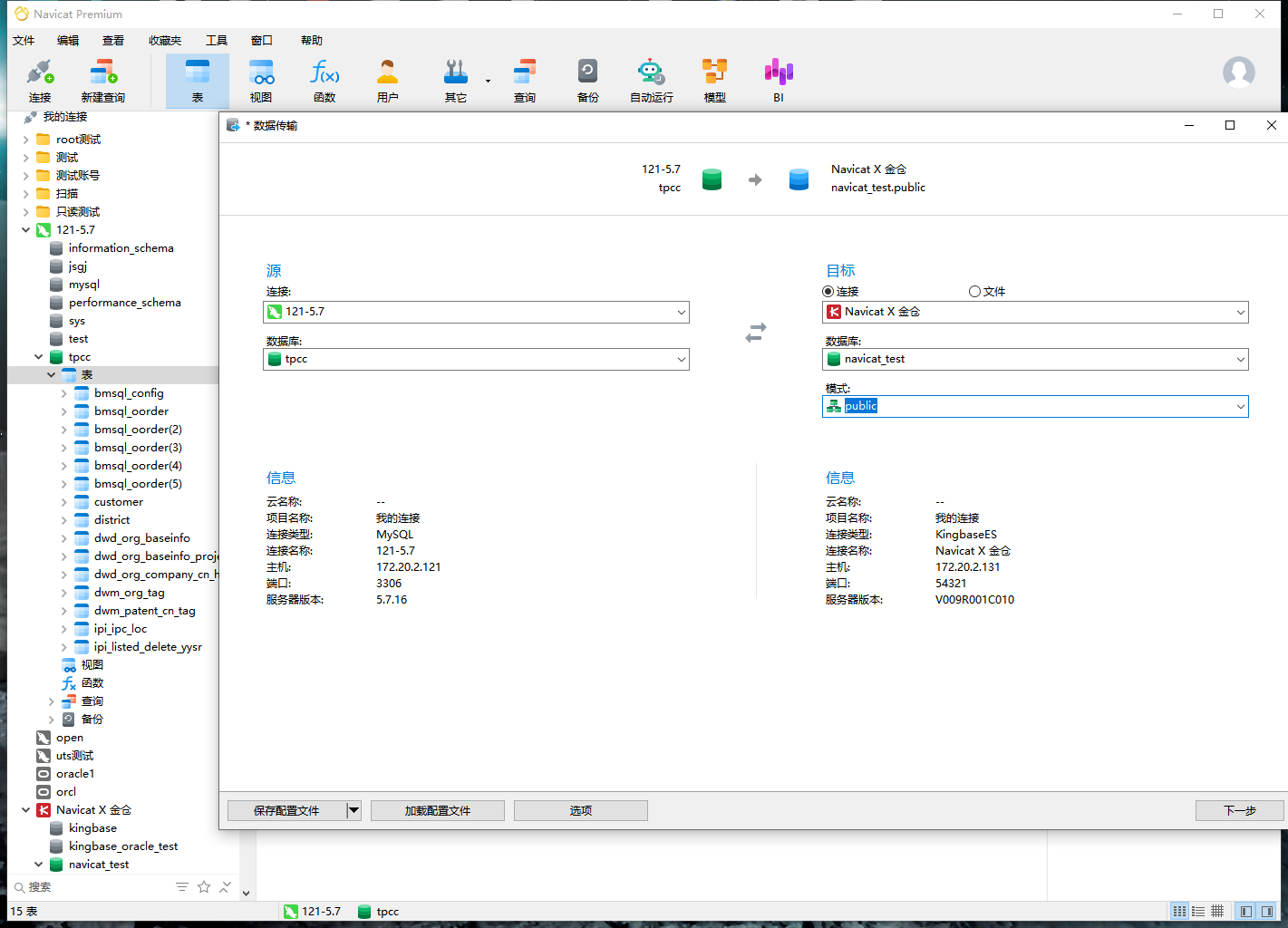Click the favorites star icon beside search

coord(204,886)
